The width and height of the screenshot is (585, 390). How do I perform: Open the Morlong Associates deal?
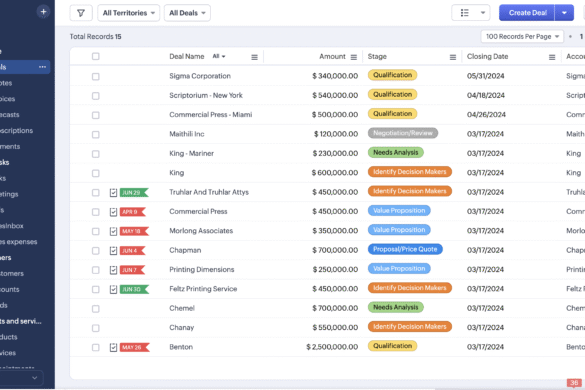tap(201, 231)
